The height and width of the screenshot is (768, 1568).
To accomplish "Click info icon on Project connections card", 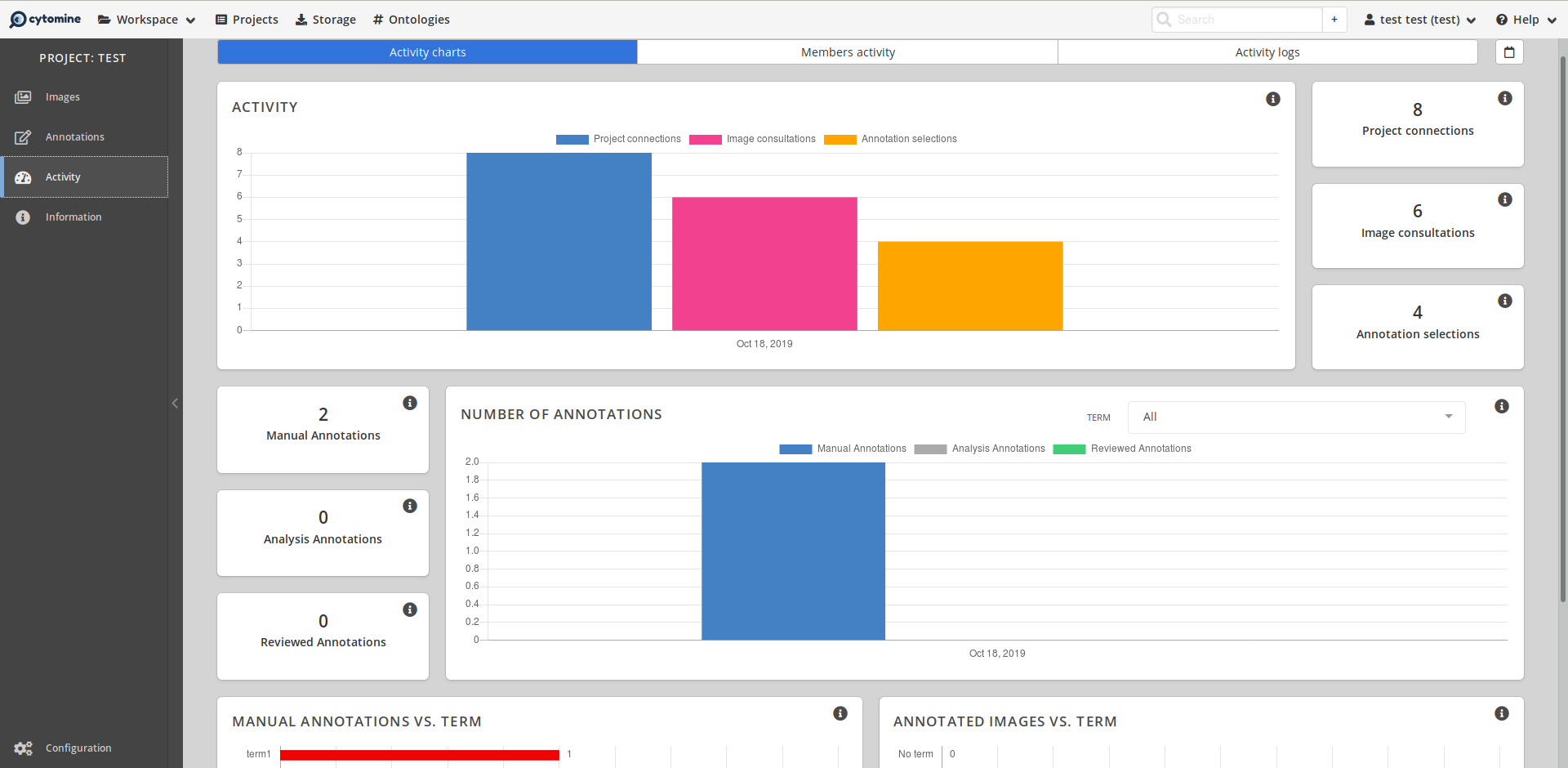I will (1504, 98).
